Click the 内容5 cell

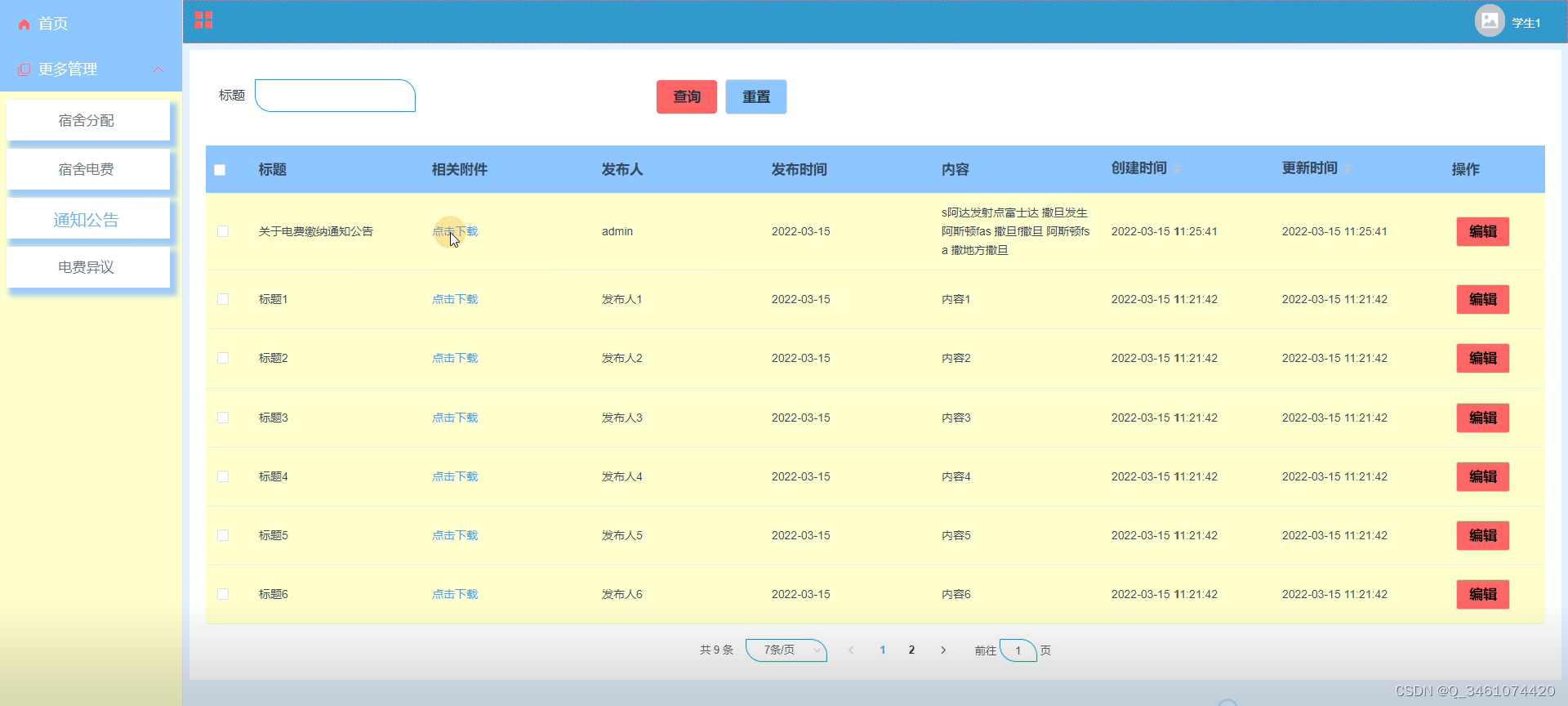click(956, 535)
